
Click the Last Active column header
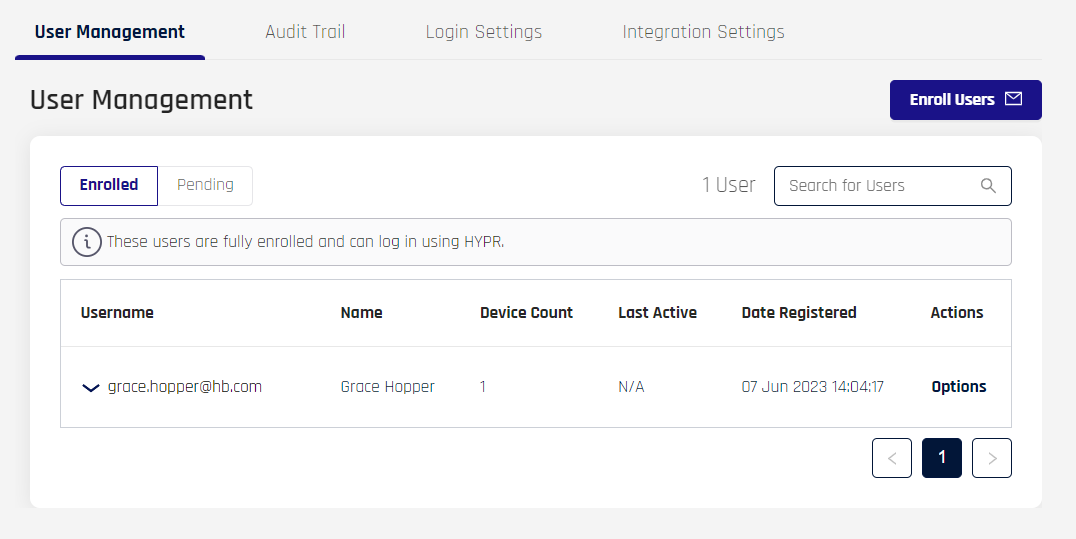click(x=657, y=312)
